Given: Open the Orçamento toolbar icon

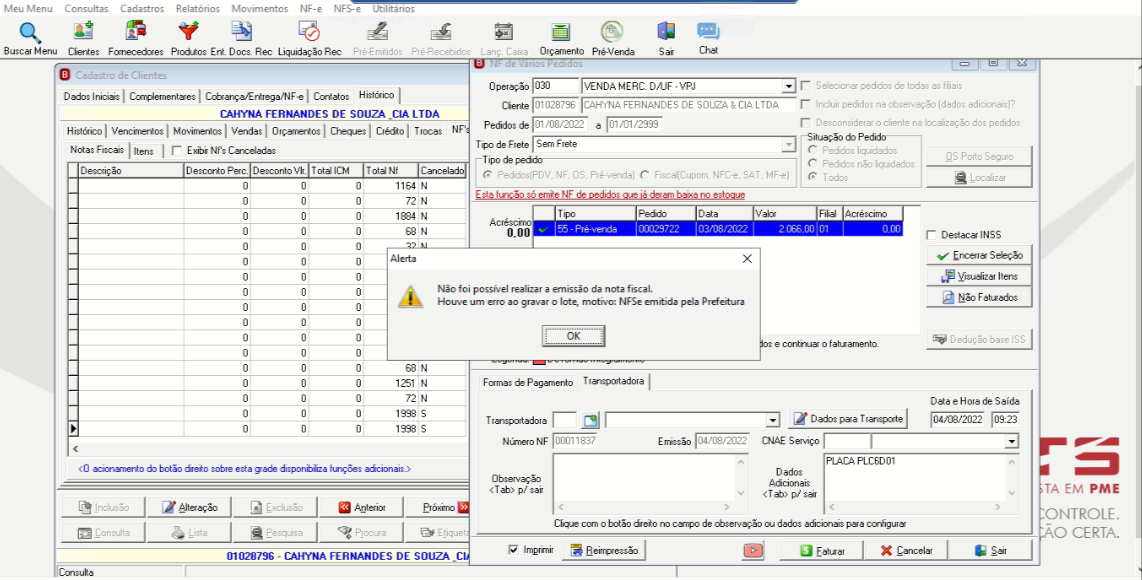Looking at the screenshot, I should [561, 32].
